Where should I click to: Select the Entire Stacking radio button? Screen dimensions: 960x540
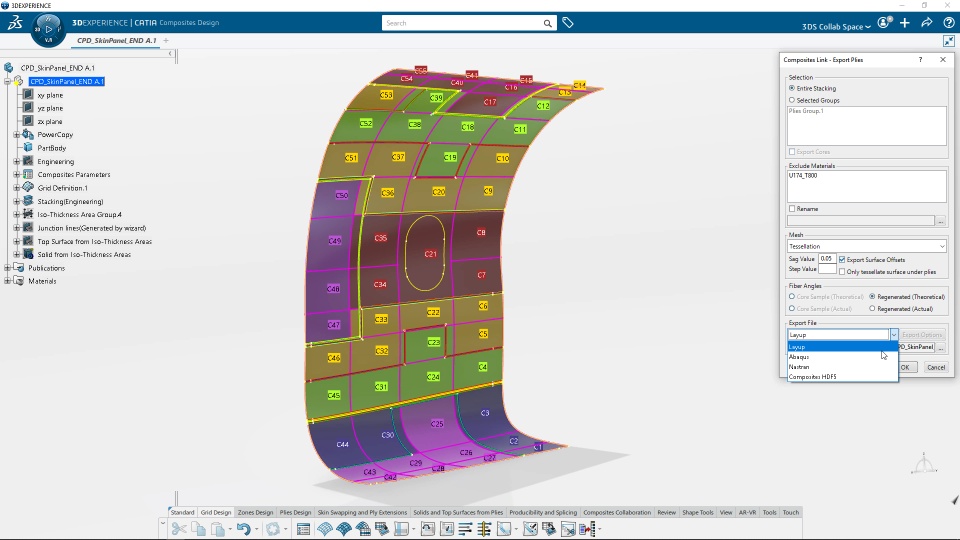(x=792, y=88)
